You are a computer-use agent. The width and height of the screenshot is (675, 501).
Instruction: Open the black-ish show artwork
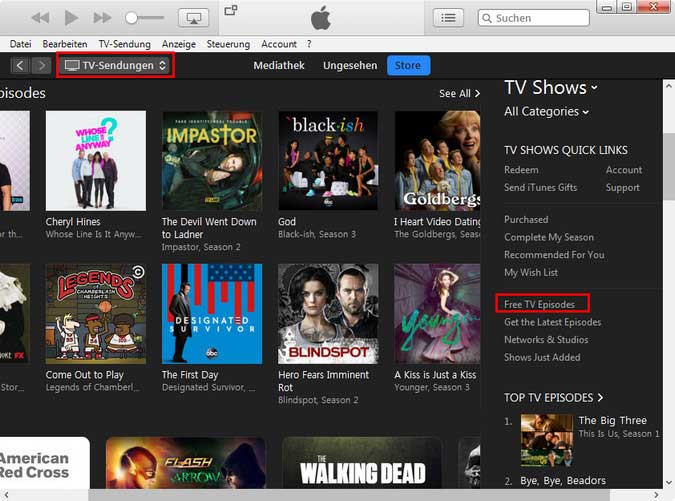[x=328, y=161]
